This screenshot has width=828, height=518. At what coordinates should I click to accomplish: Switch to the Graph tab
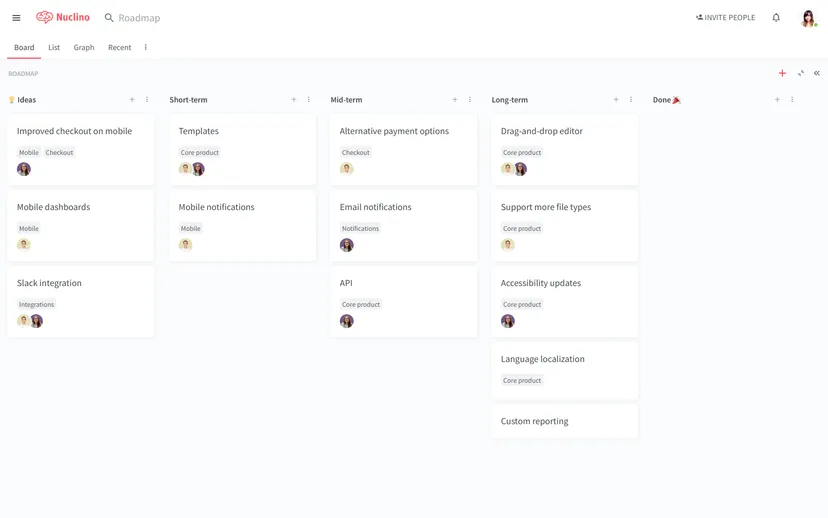(84, 48)
